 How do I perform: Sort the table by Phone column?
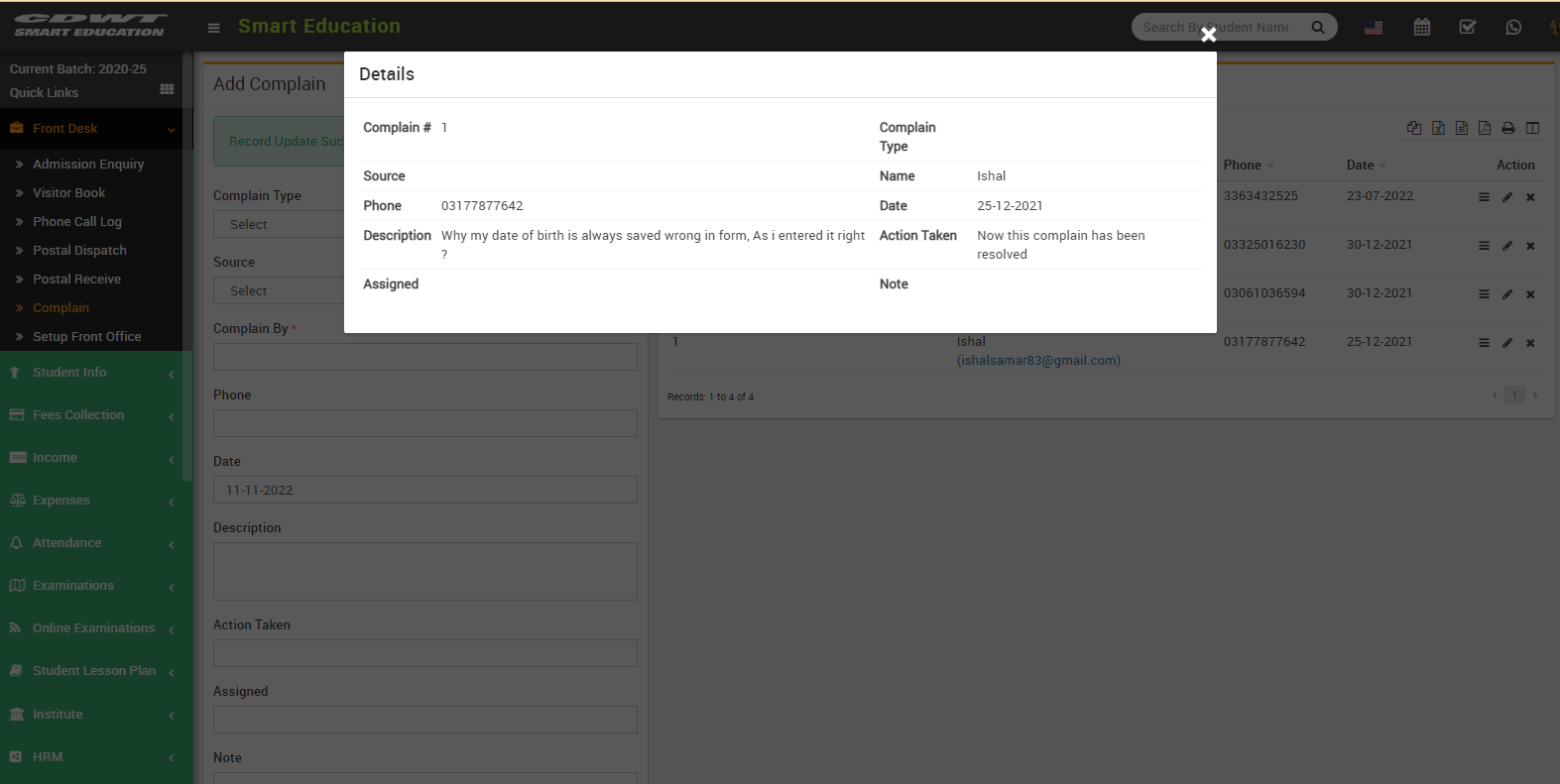[1249, 166]
